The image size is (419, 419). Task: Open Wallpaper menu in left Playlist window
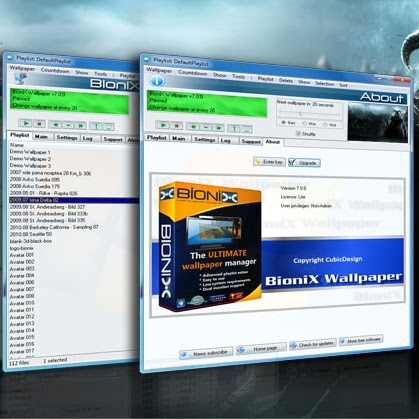click(22, 68)
